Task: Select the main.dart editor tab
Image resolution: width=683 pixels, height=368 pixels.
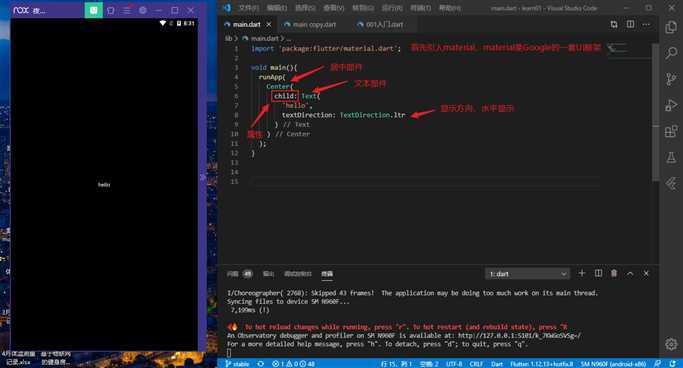Action: 246,24
